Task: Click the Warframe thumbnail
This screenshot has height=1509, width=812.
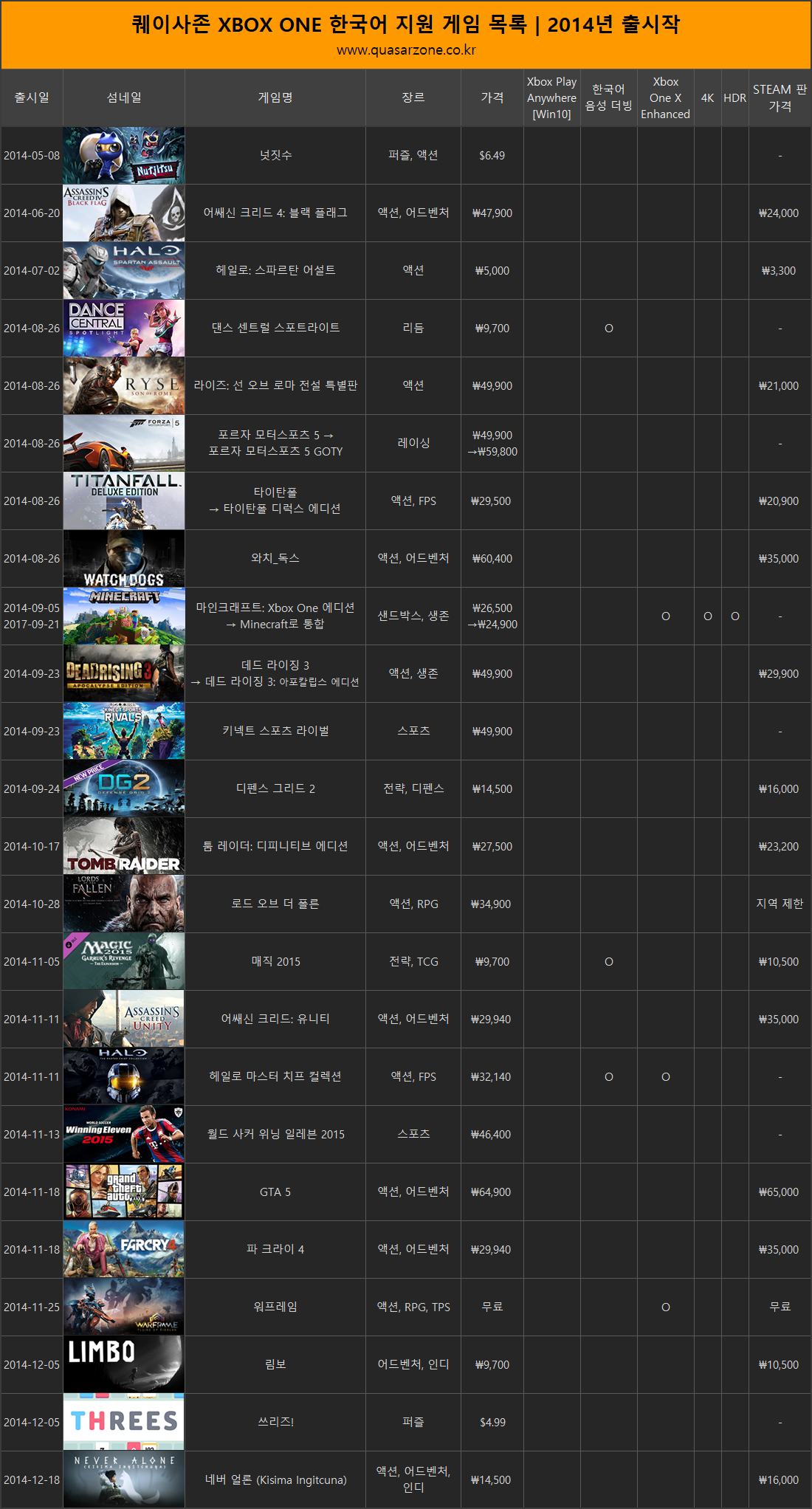Action: tap(124, 1307)
